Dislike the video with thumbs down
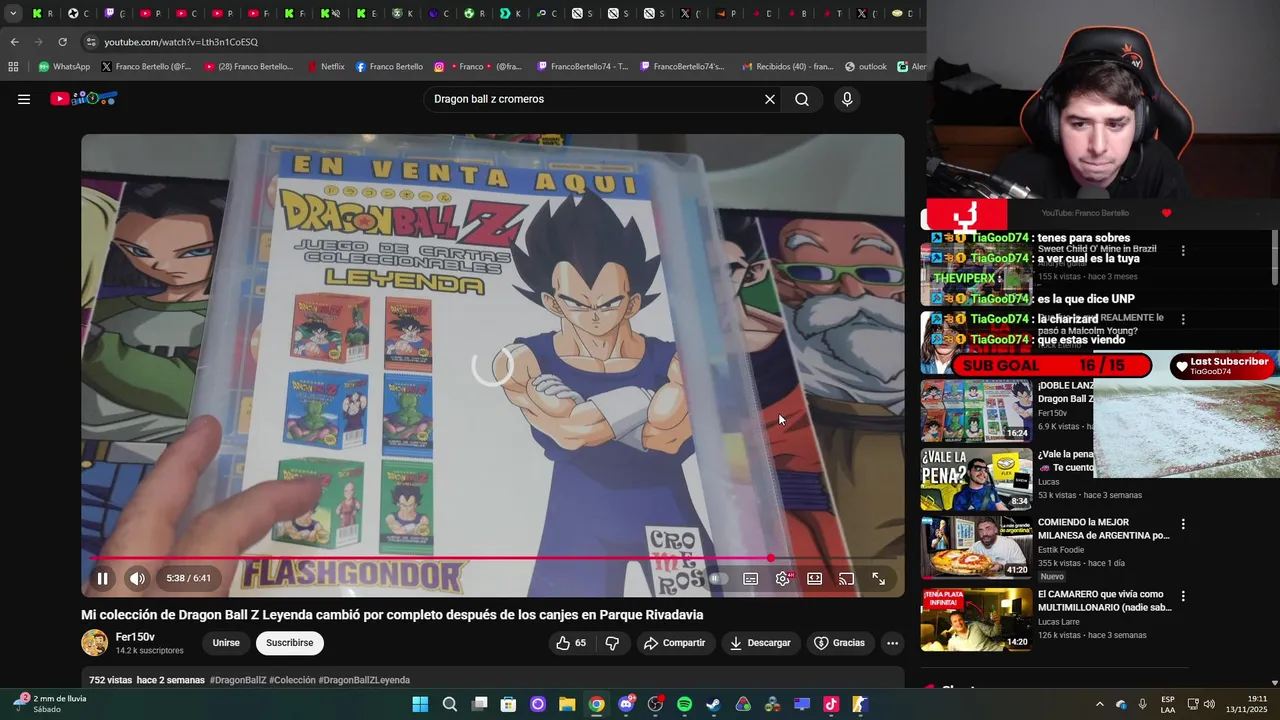This screenshot has width=1280, height=720. pyautogui.click(x=612, y=643)
